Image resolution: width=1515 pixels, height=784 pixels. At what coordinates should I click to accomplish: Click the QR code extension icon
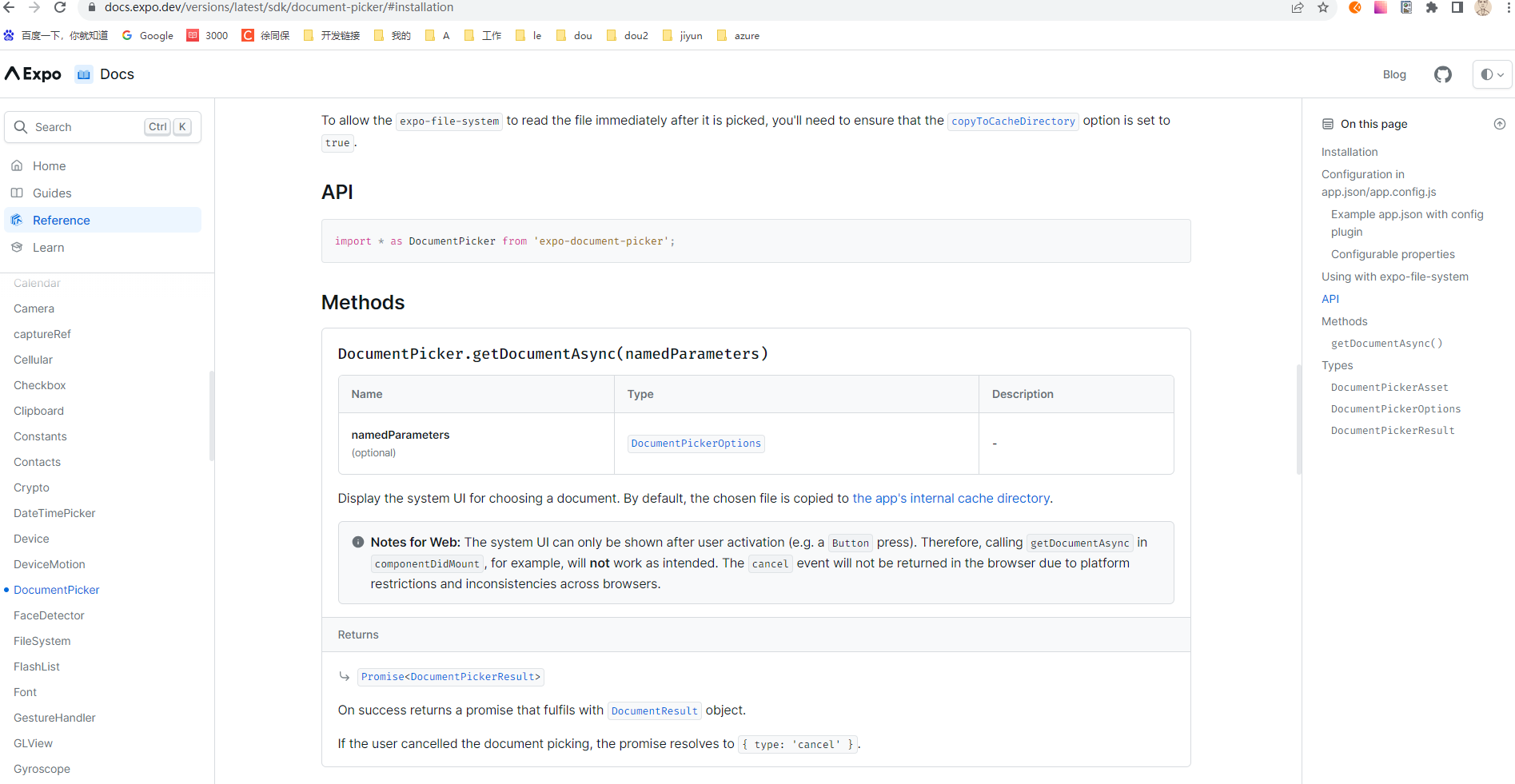tap(1406, 7)
